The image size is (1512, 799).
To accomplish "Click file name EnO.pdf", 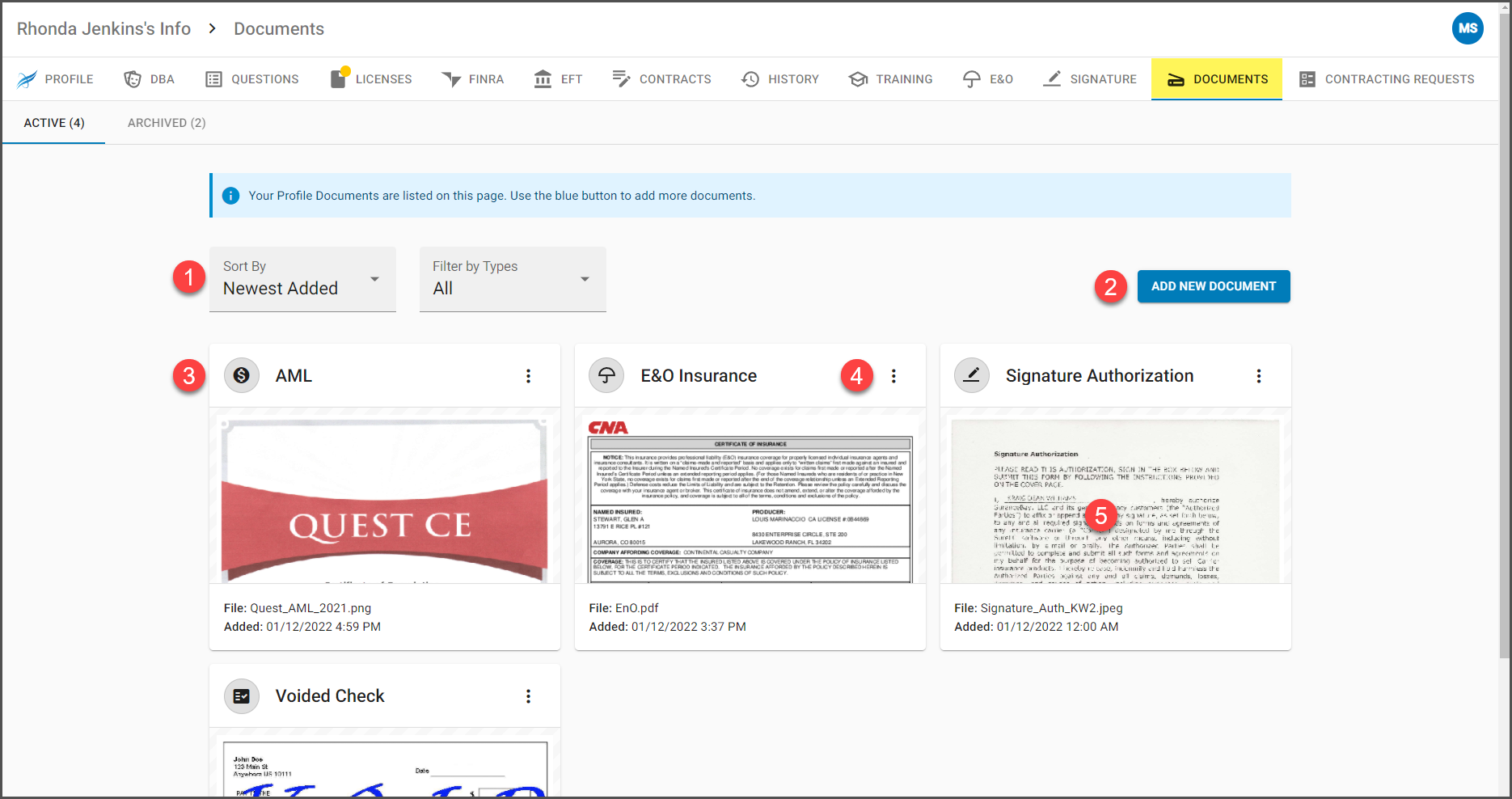I will 637,608.
